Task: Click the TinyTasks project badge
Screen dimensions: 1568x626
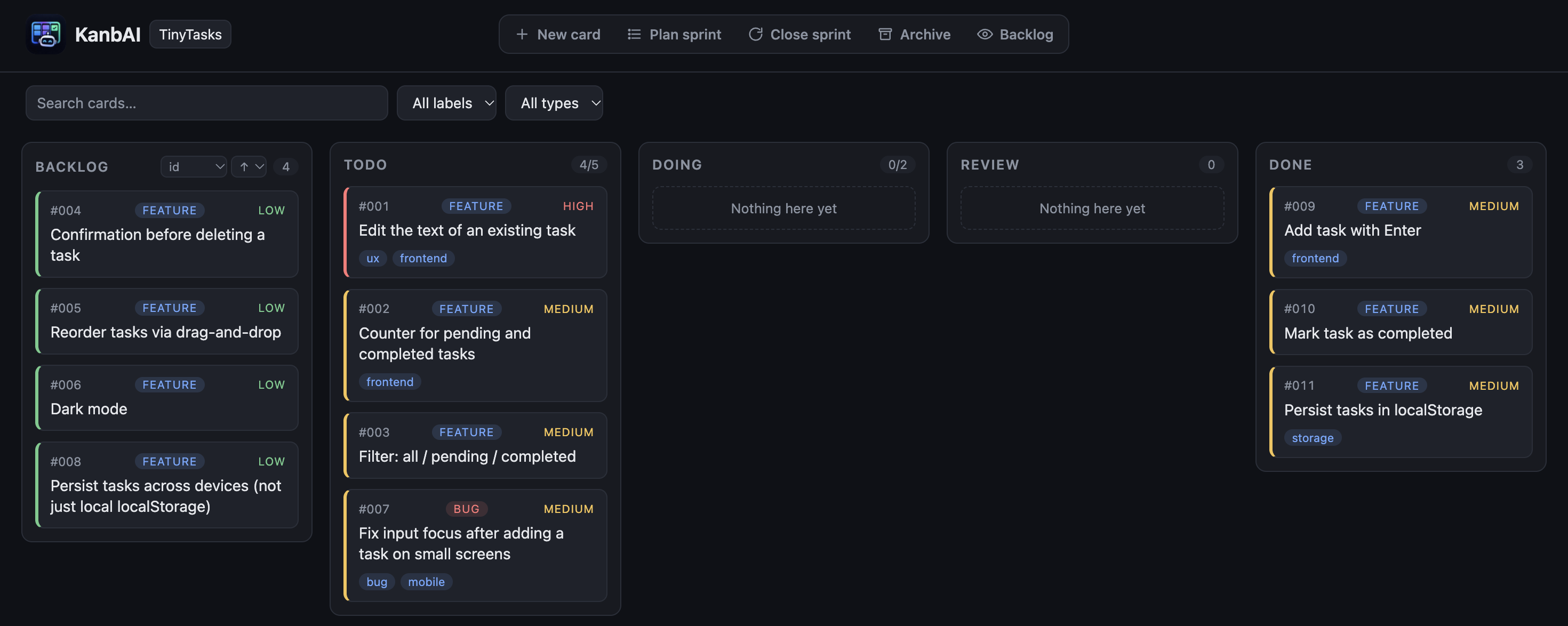Action: tap(190, 35)
